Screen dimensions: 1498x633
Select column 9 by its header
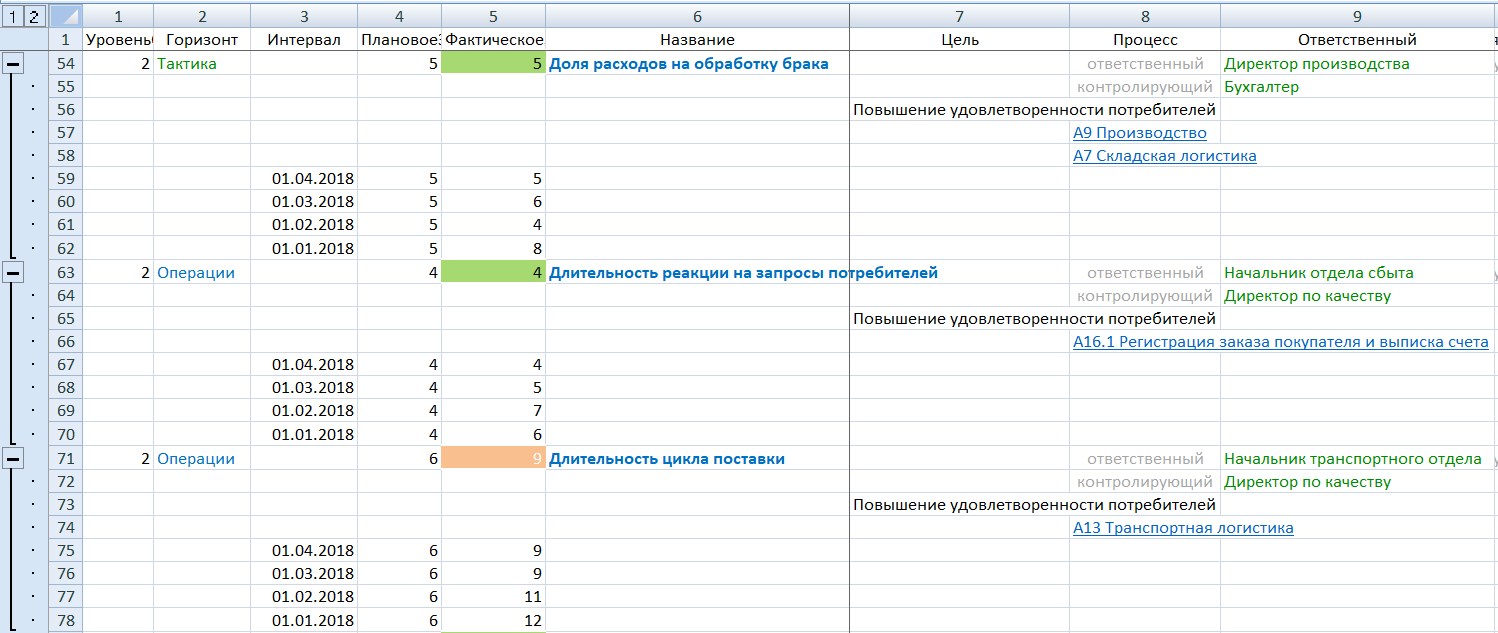tap(1356, 16)
